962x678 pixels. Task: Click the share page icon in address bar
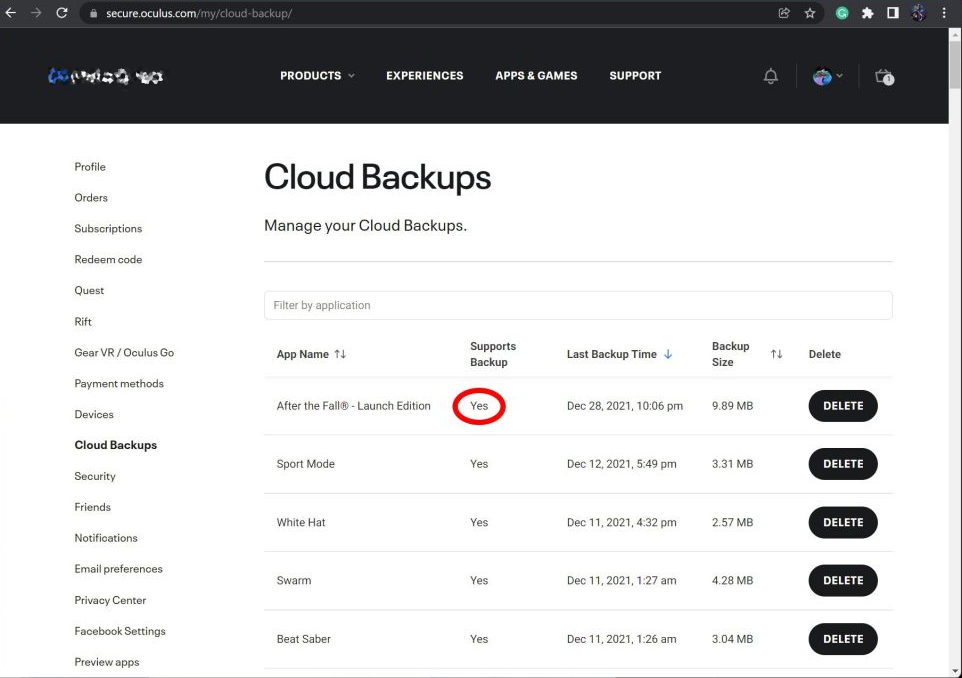point(784,13)
